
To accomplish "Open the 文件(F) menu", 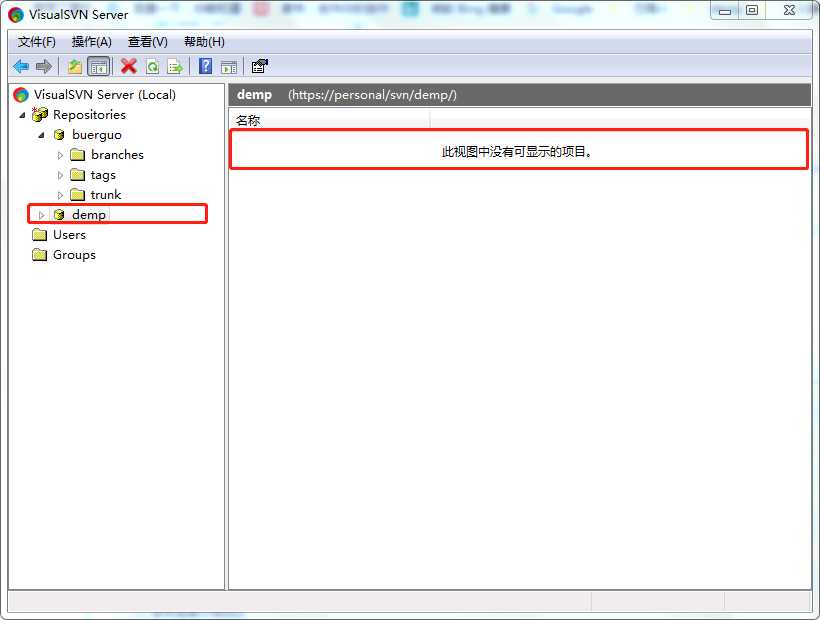I will [37, 42].
